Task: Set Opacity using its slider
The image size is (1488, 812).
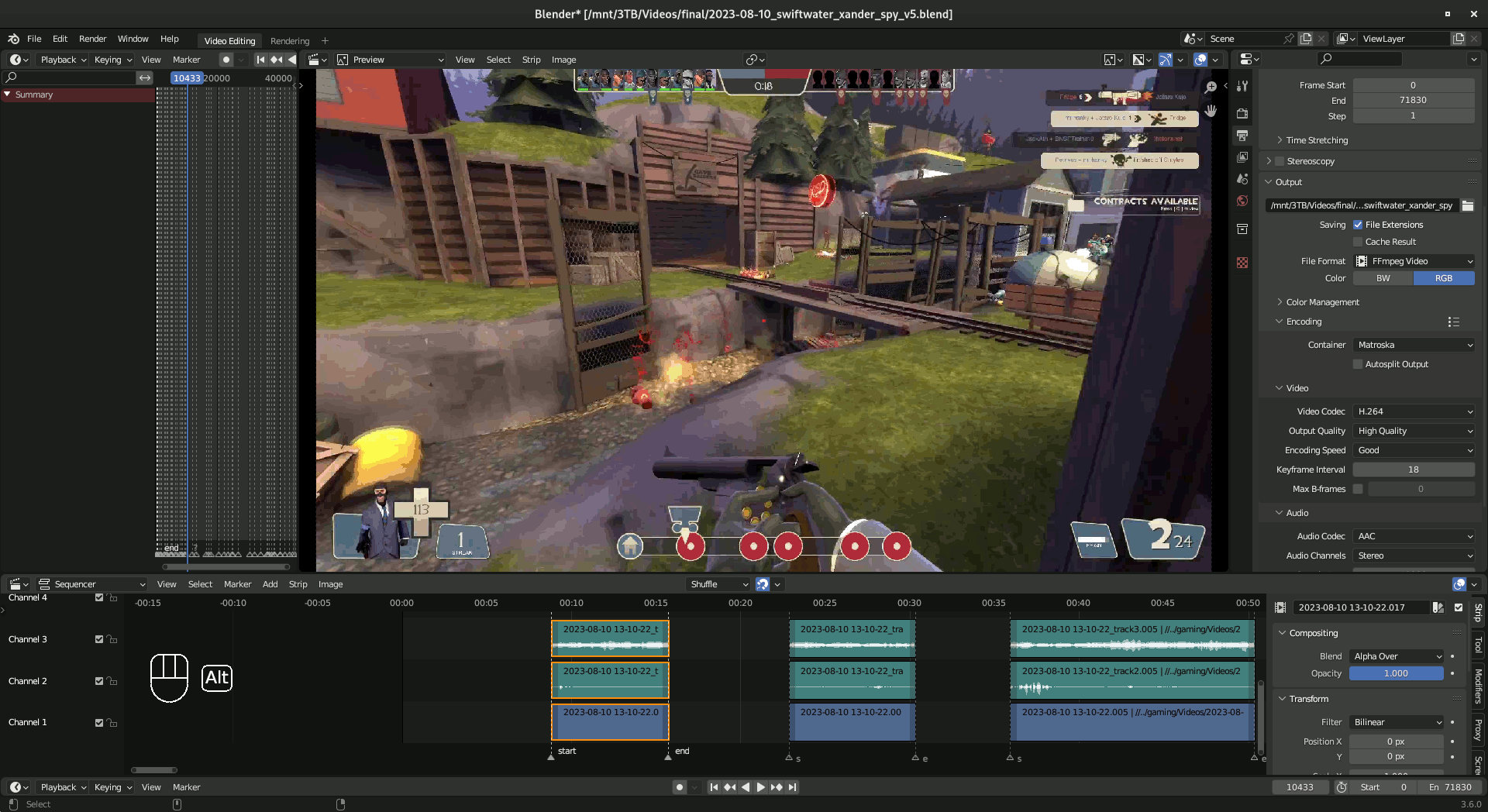Action: click(1396, 673)
